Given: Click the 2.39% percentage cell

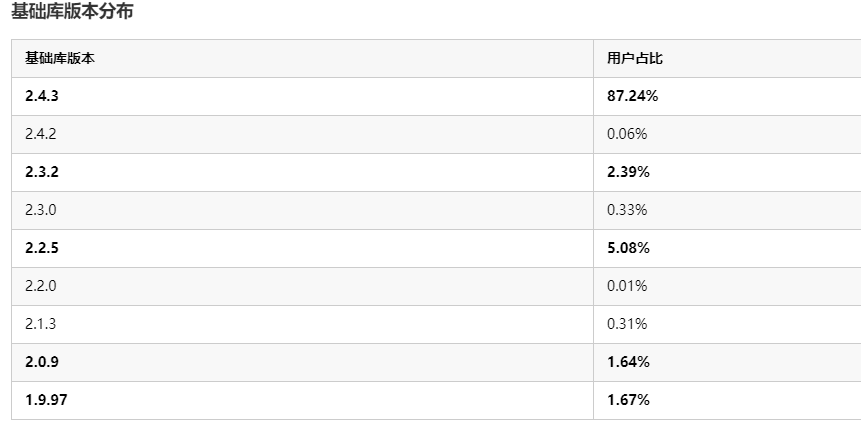Looking at the screenshot, I should (x=629, y=172).
